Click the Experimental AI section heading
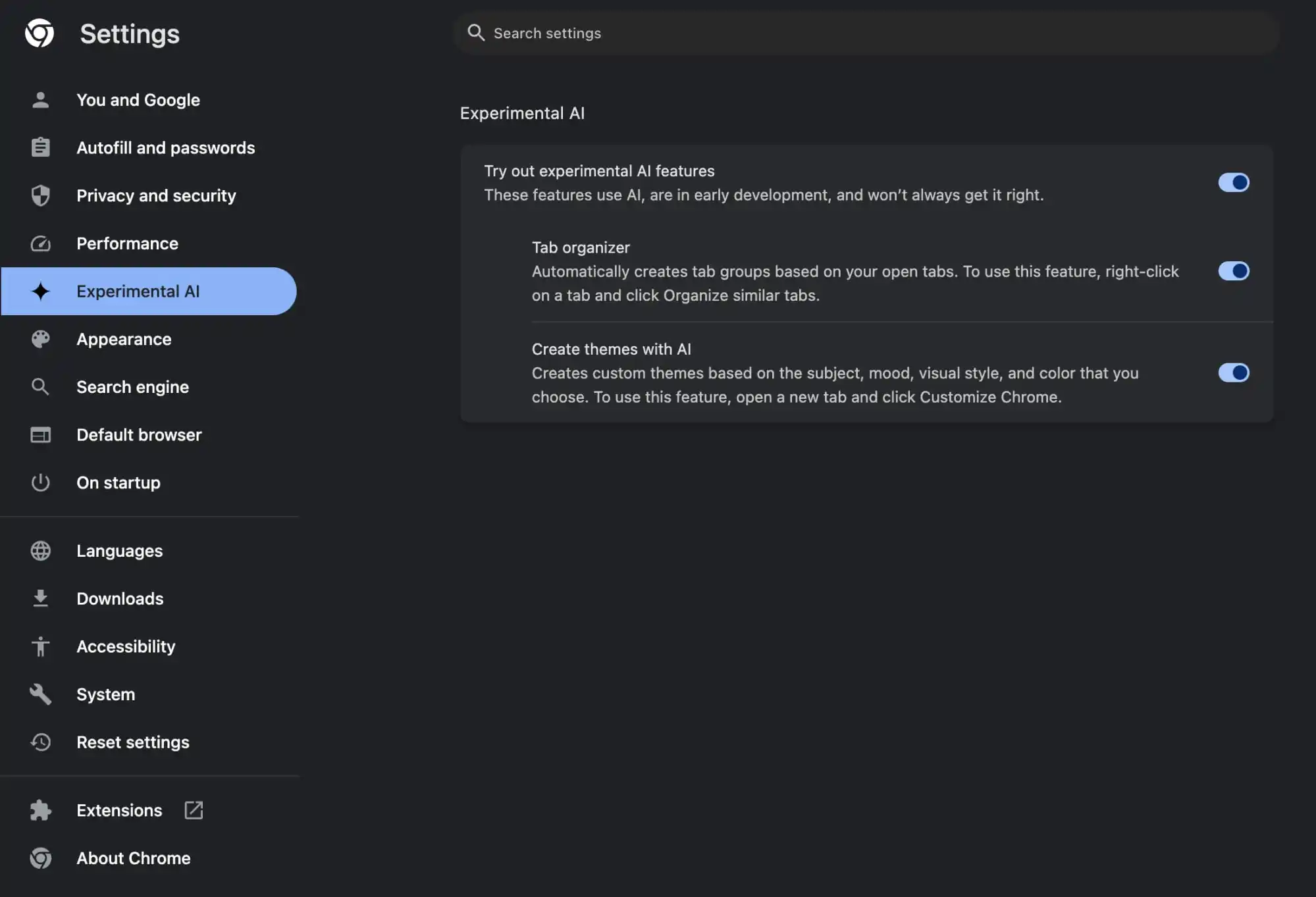 pyautogui.click(x=522, y=113)
